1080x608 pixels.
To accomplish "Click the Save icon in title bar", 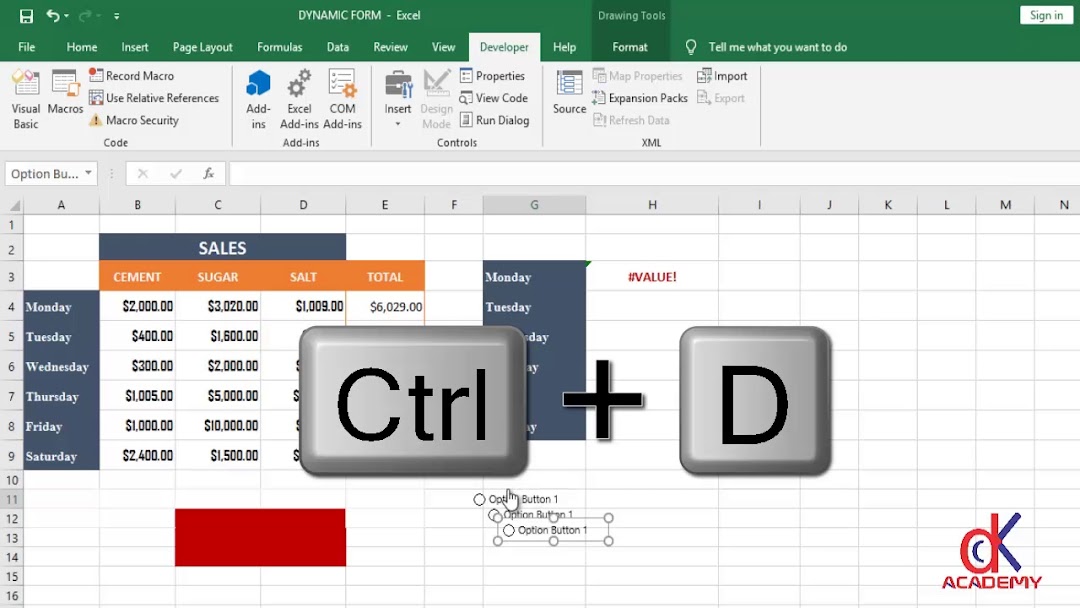I will (26, 16).
